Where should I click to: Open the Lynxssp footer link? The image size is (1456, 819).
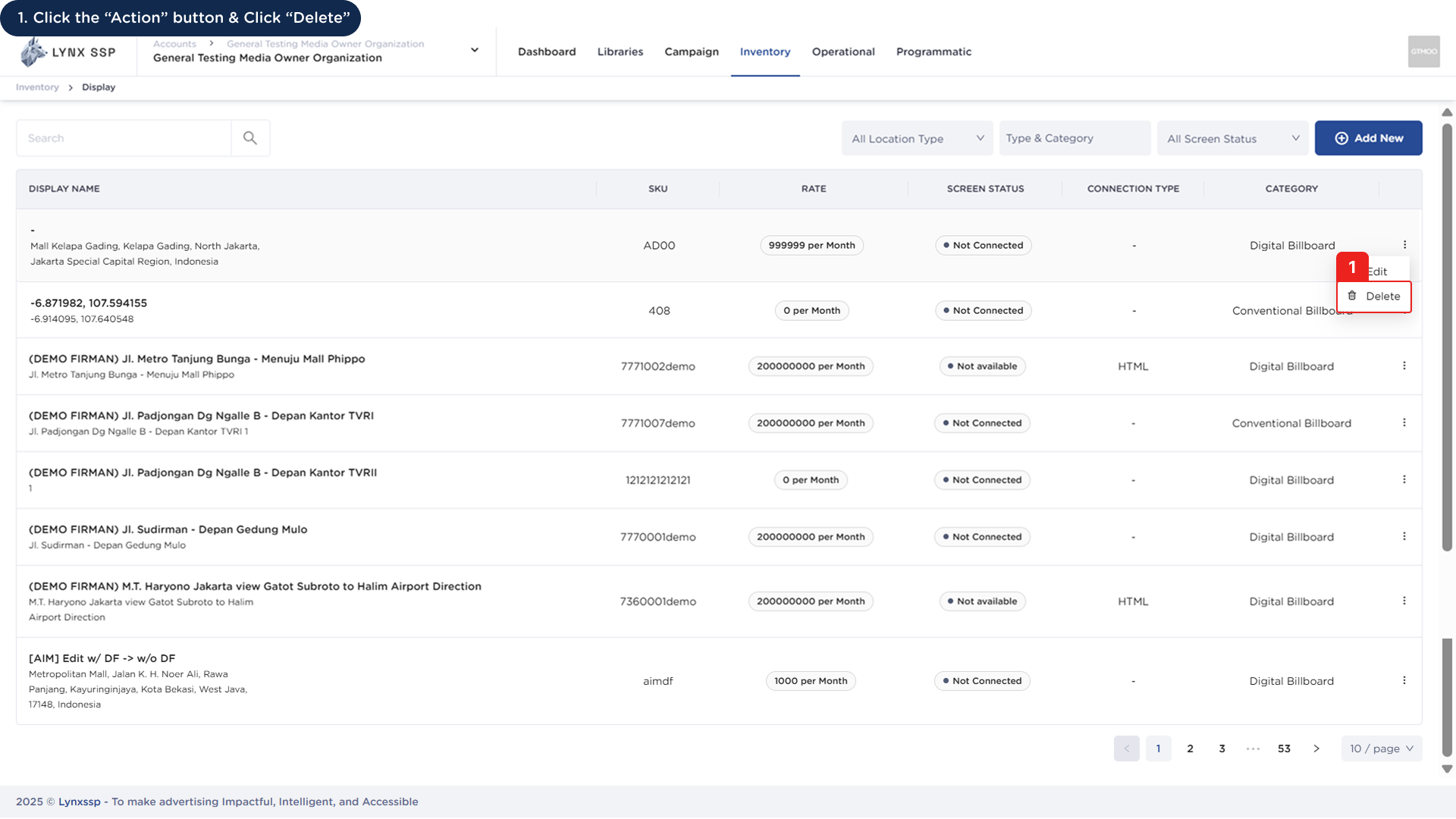pos(80,802)
